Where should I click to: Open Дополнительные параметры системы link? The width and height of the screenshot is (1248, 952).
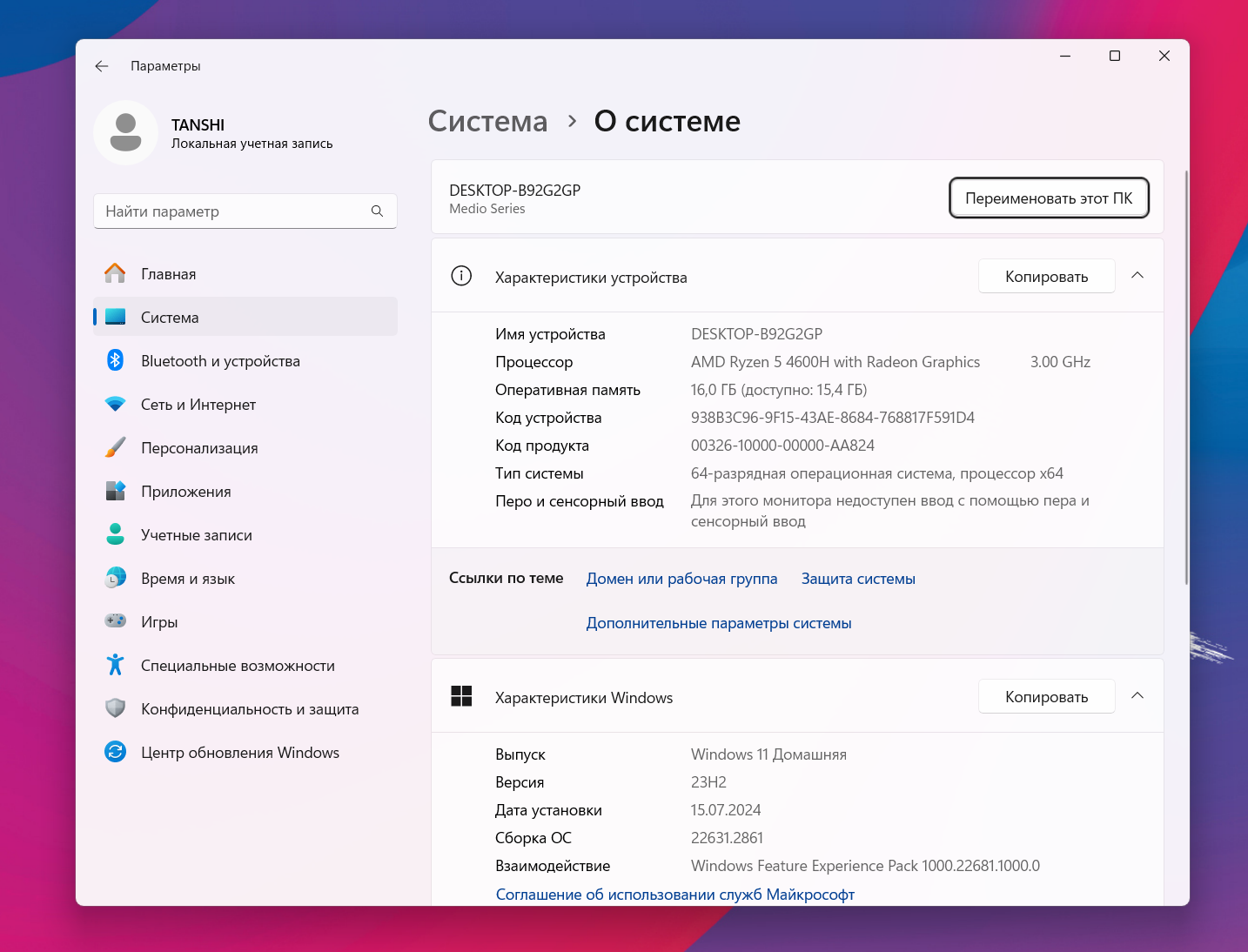pos(719,623)
